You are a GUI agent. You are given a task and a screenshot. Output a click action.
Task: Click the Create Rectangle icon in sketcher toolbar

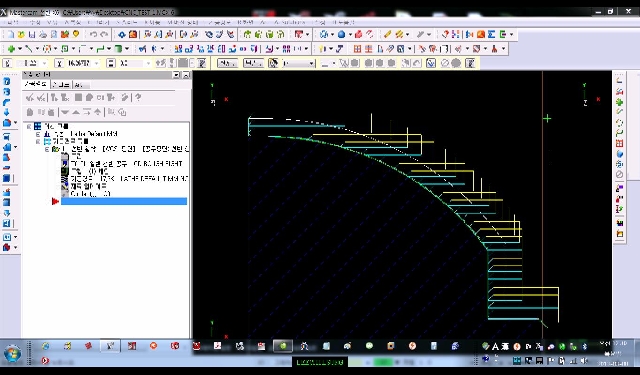click(65, 49)
